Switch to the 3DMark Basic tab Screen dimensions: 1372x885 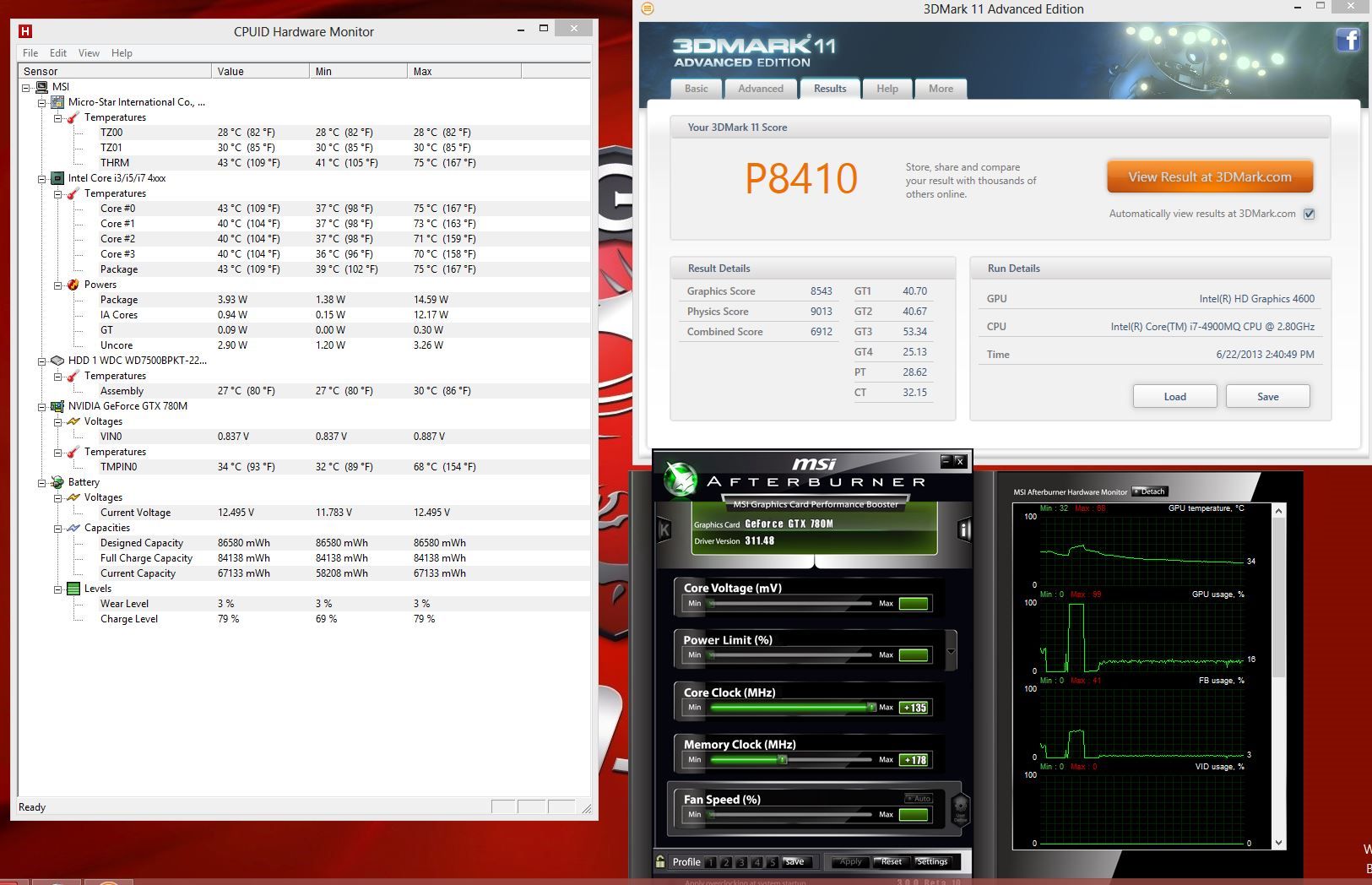click(x=697, y=89)
